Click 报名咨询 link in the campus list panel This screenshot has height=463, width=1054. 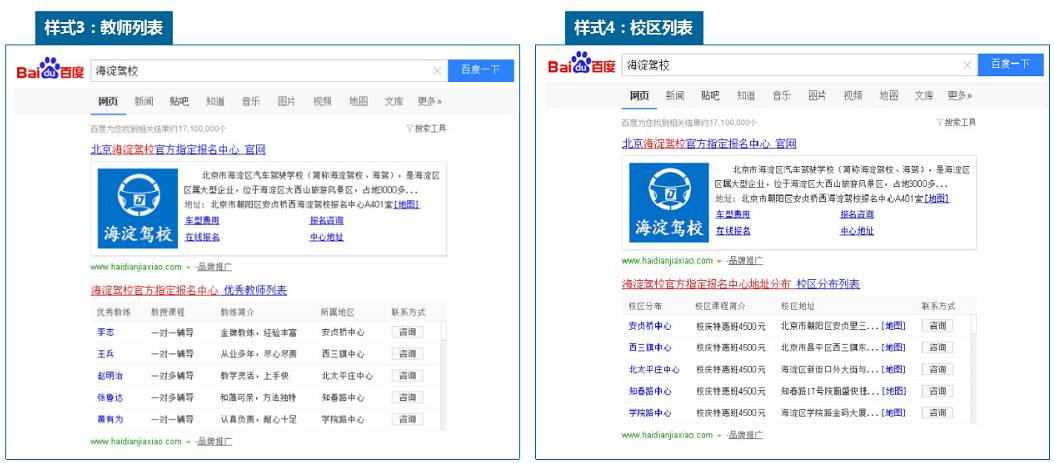857,214
